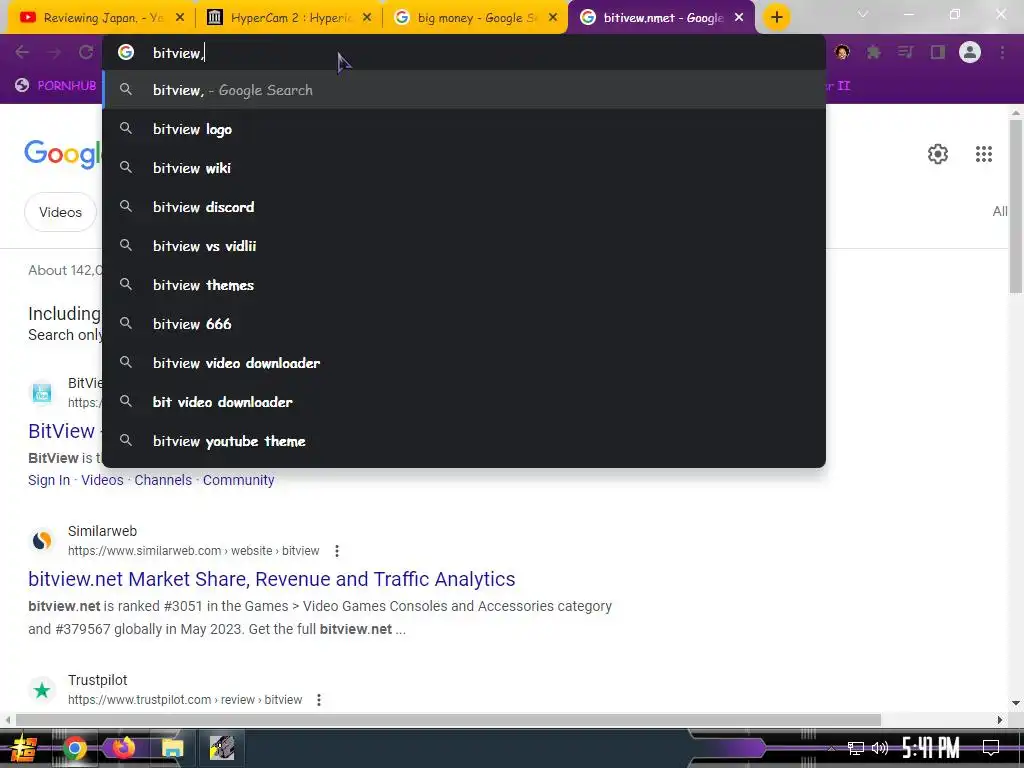Image resolution: width=1024 pixels, height=768 pixels.
Task: Click the scroll right arrow
Action: (1000, 720)
